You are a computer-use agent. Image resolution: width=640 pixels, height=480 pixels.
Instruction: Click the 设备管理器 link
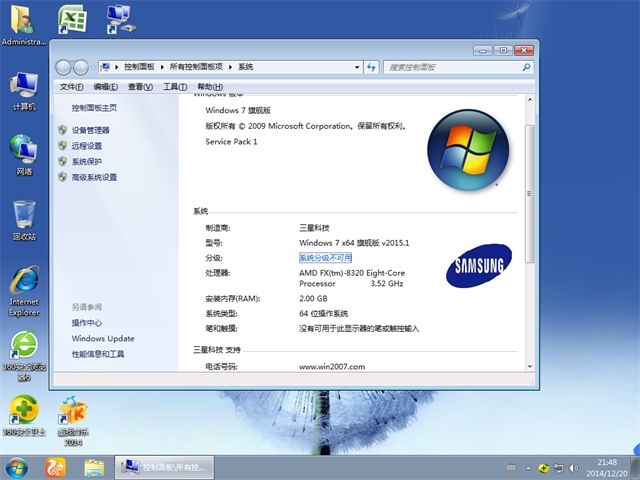point(90,130)
